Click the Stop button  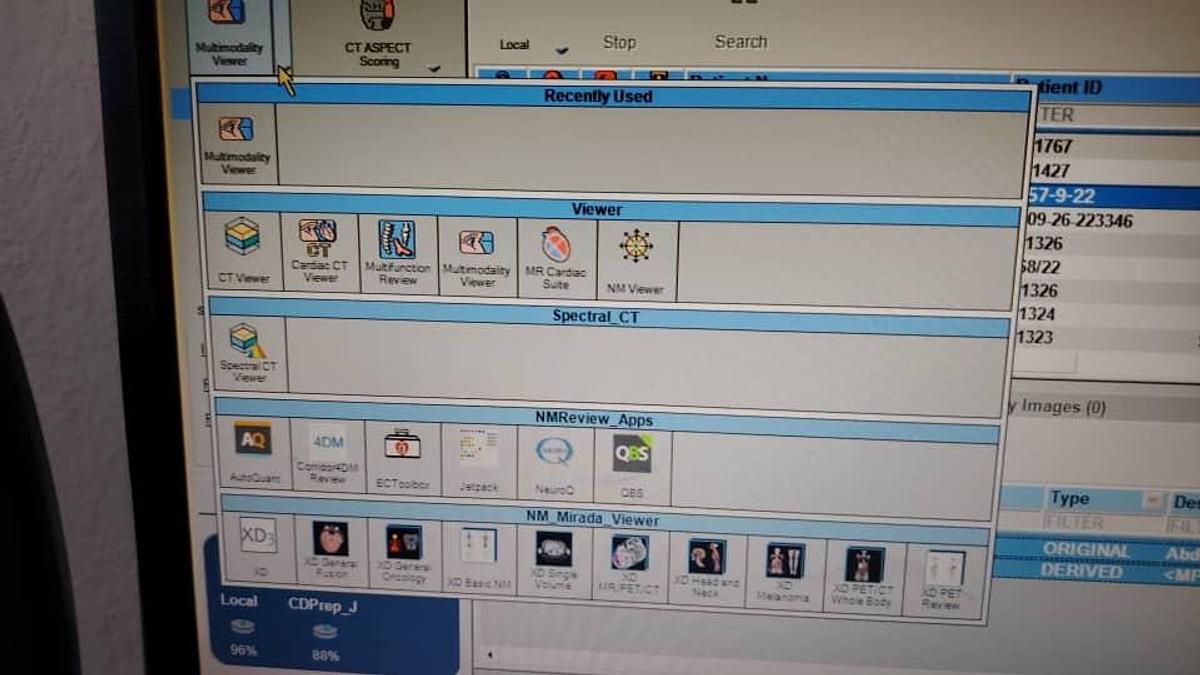619,42
